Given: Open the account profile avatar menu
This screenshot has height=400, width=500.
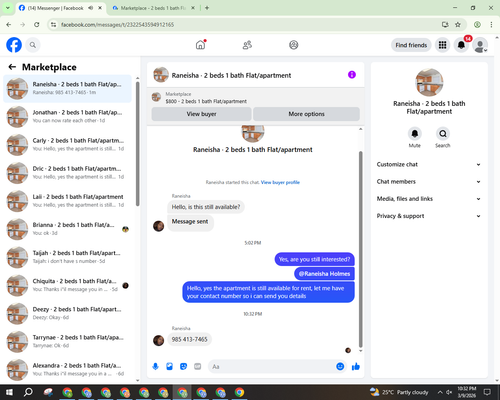Looking at the screenshot, I should point(480,45).
